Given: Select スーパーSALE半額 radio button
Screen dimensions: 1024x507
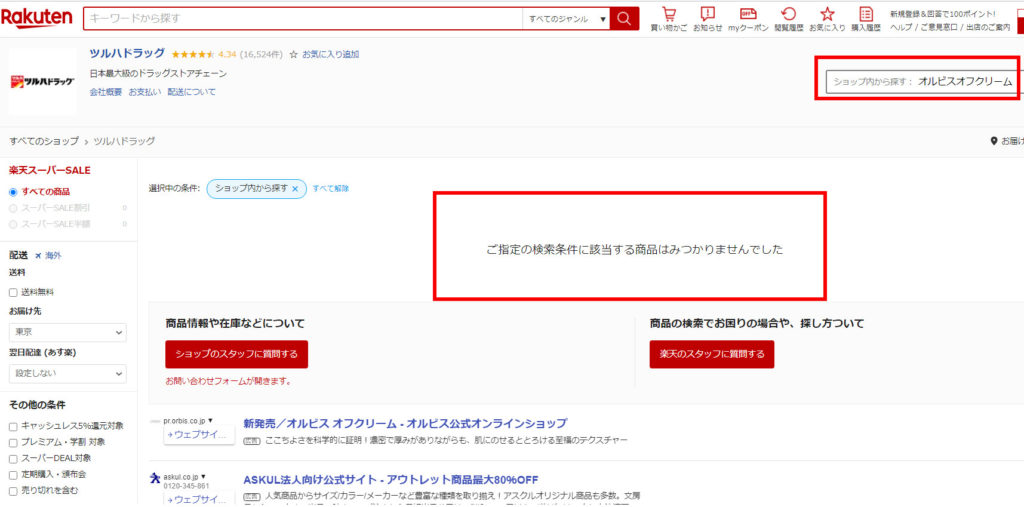Looking at the screenshot, I should click(x=13, y=224).
